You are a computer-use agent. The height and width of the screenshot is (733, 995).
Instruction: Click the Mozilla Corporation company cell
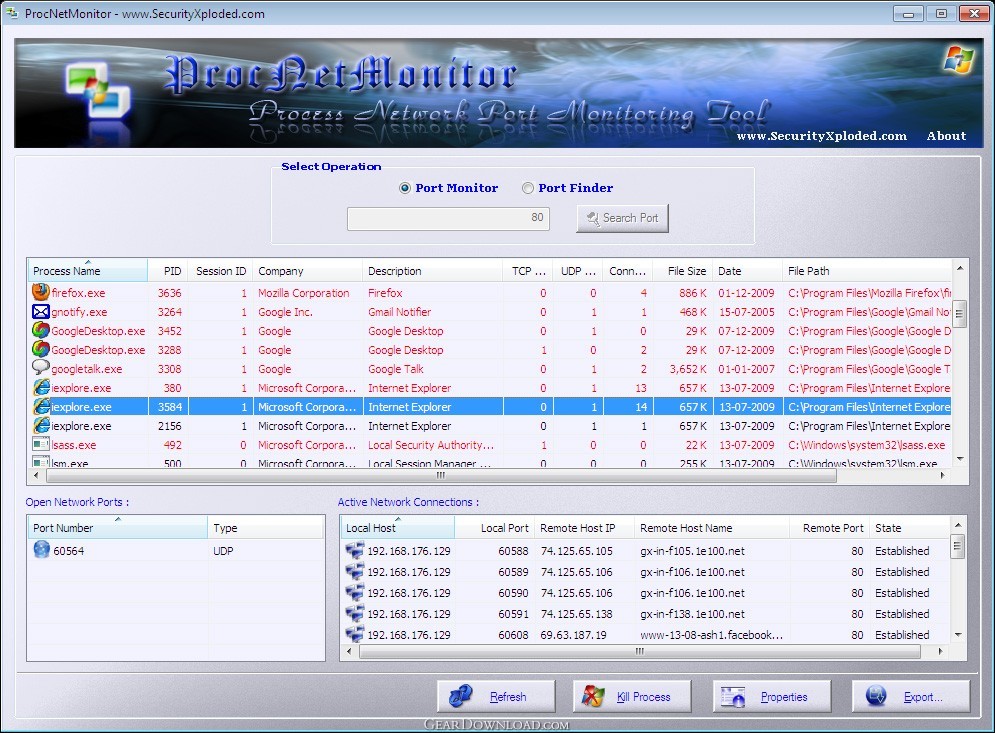tap(303, 293)
